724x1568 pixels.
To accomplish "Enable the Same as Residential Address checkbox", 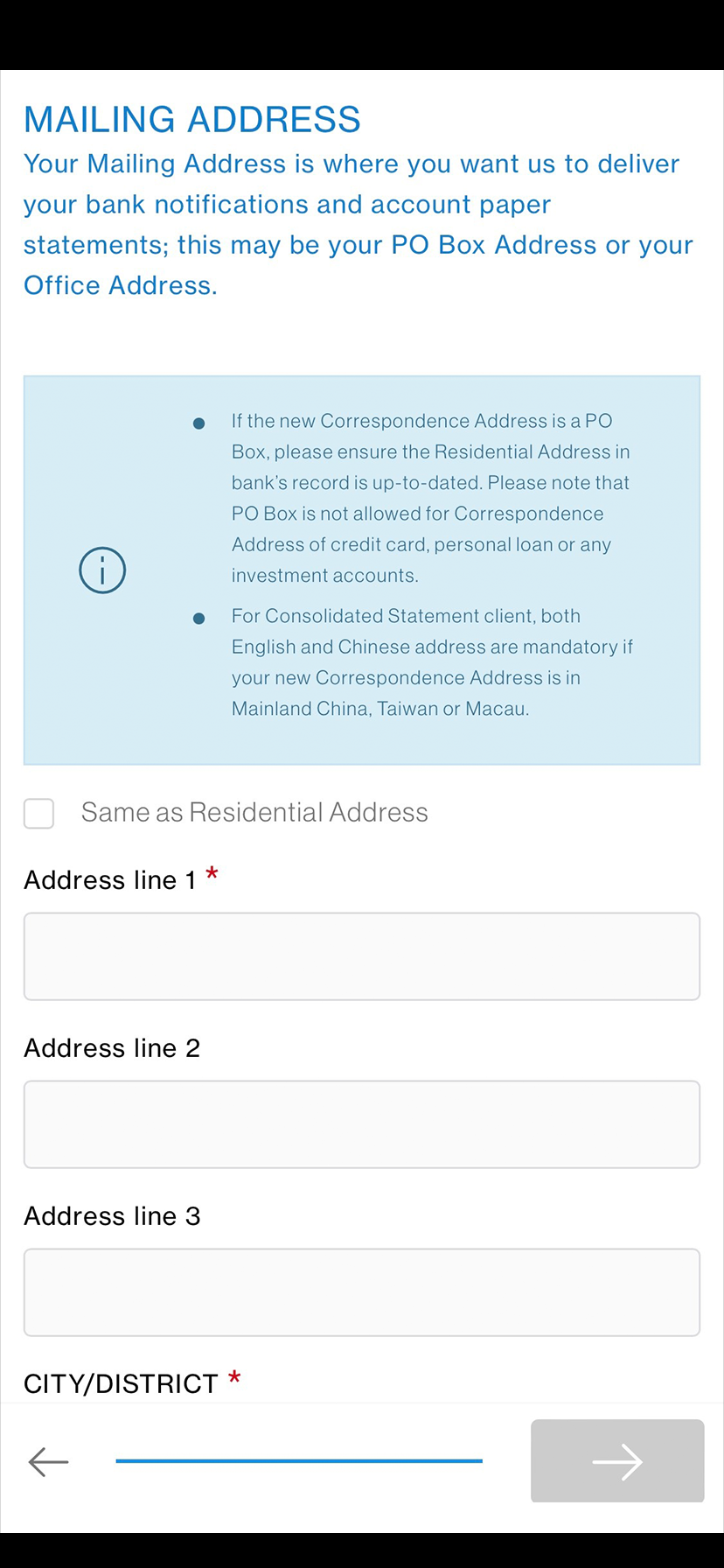I will tap(38, 814).
